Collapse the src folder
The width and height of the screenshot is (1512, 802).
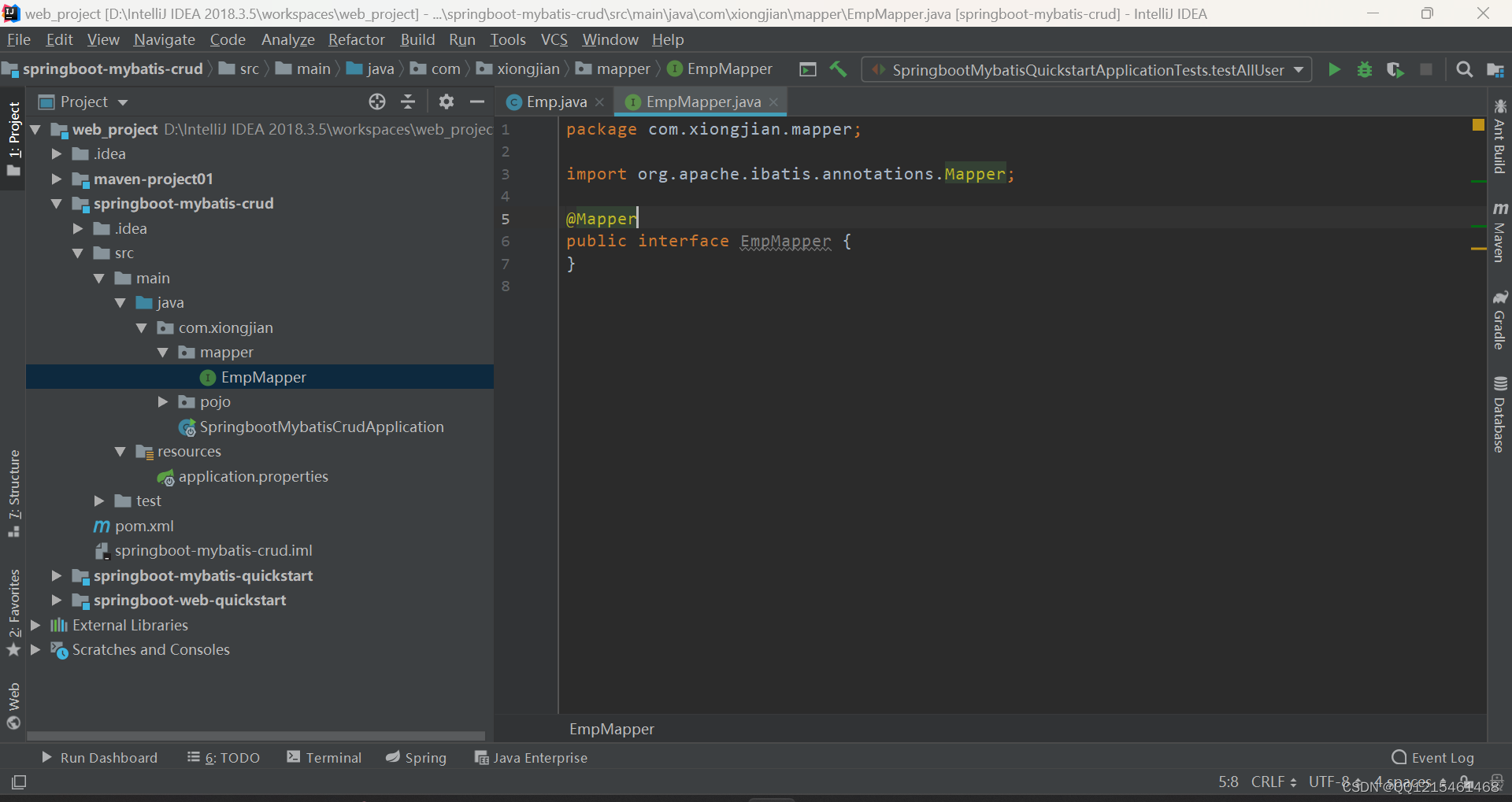(x=78, y=253)
